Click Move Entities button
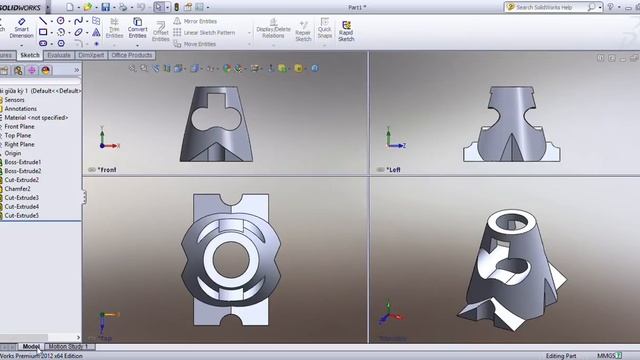 pyautogui.click(x=195, y=44)
